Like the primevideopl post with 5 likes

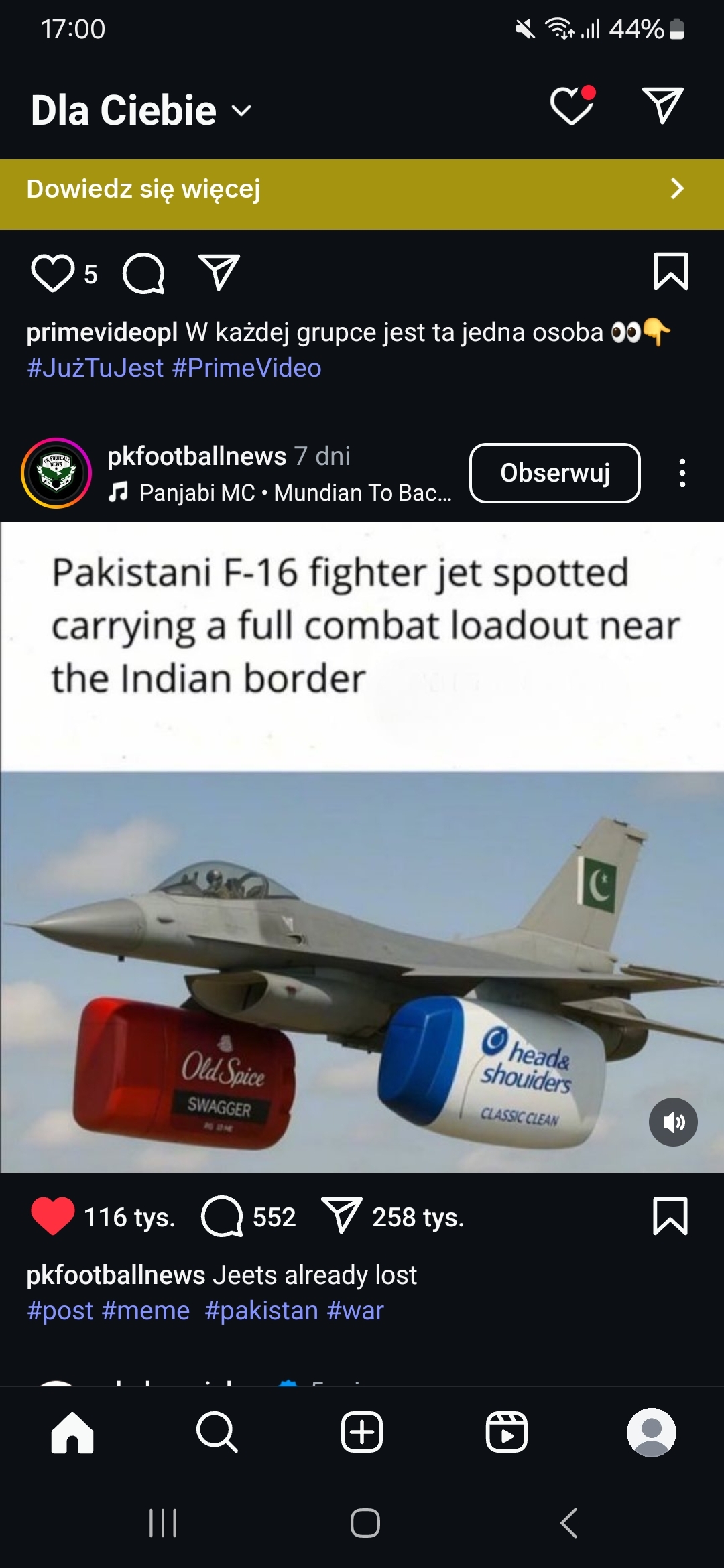point(53,273)
